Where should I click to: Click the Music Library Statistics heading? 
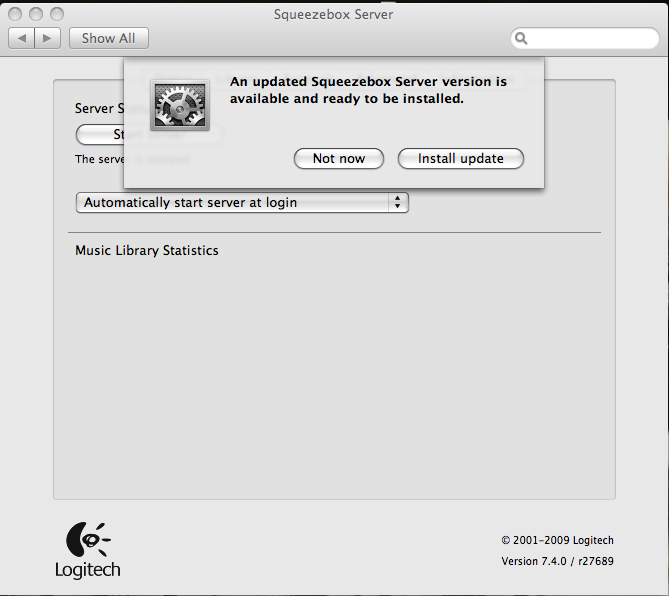click(146, 250)
